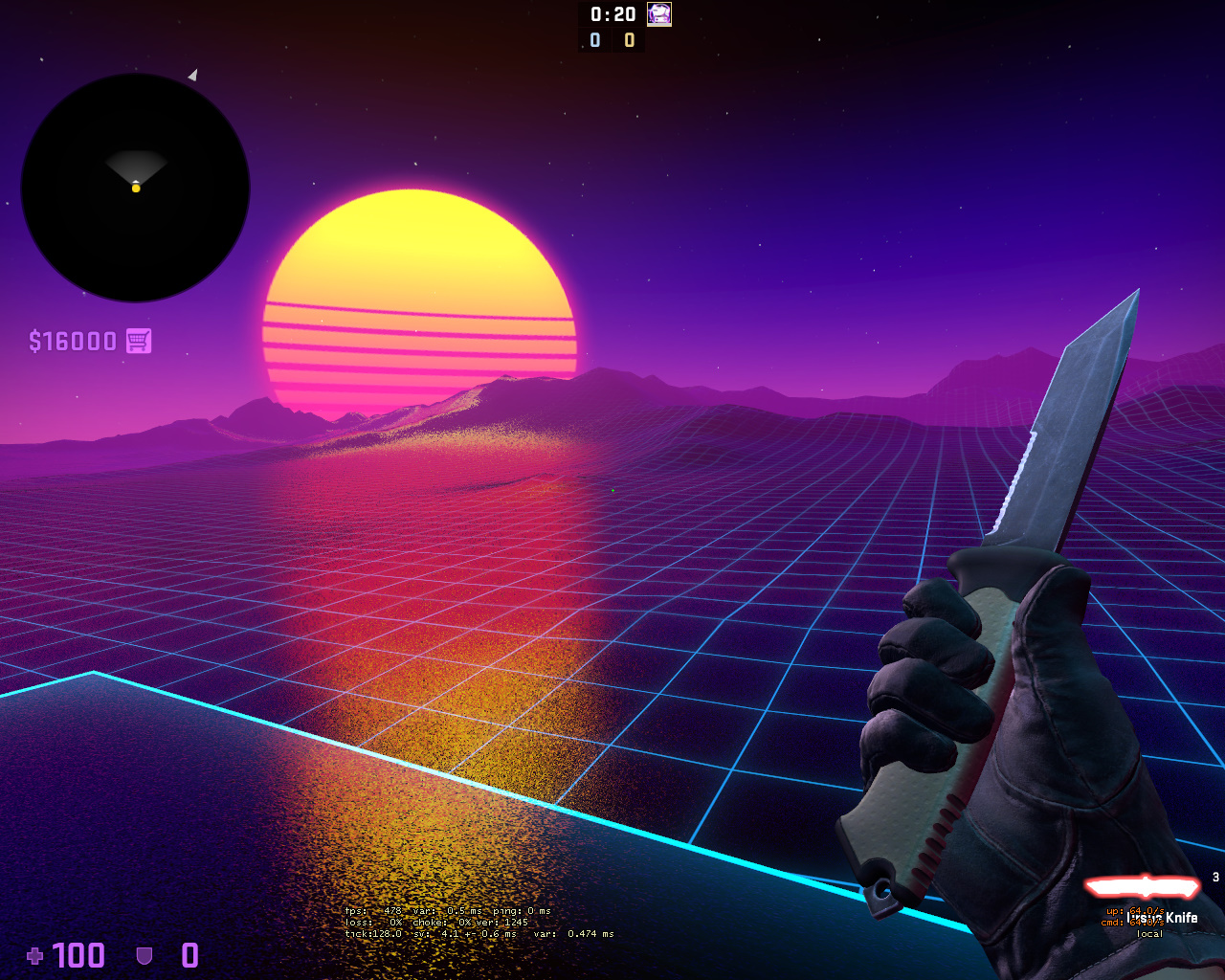Click the round timer showing 0:20

[x=612, y=14]
